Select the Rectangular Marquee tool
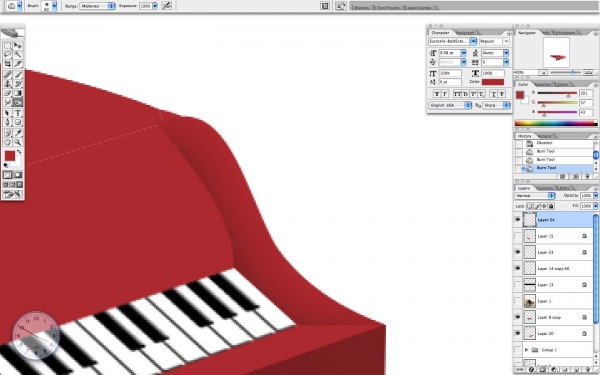This screenshot has height=375, width=600. pos(7,46)
